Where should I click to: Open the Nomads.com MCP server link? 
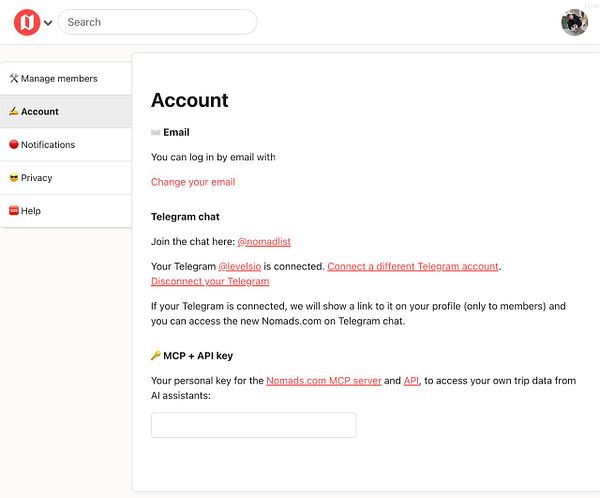click(x=324, y=380)
